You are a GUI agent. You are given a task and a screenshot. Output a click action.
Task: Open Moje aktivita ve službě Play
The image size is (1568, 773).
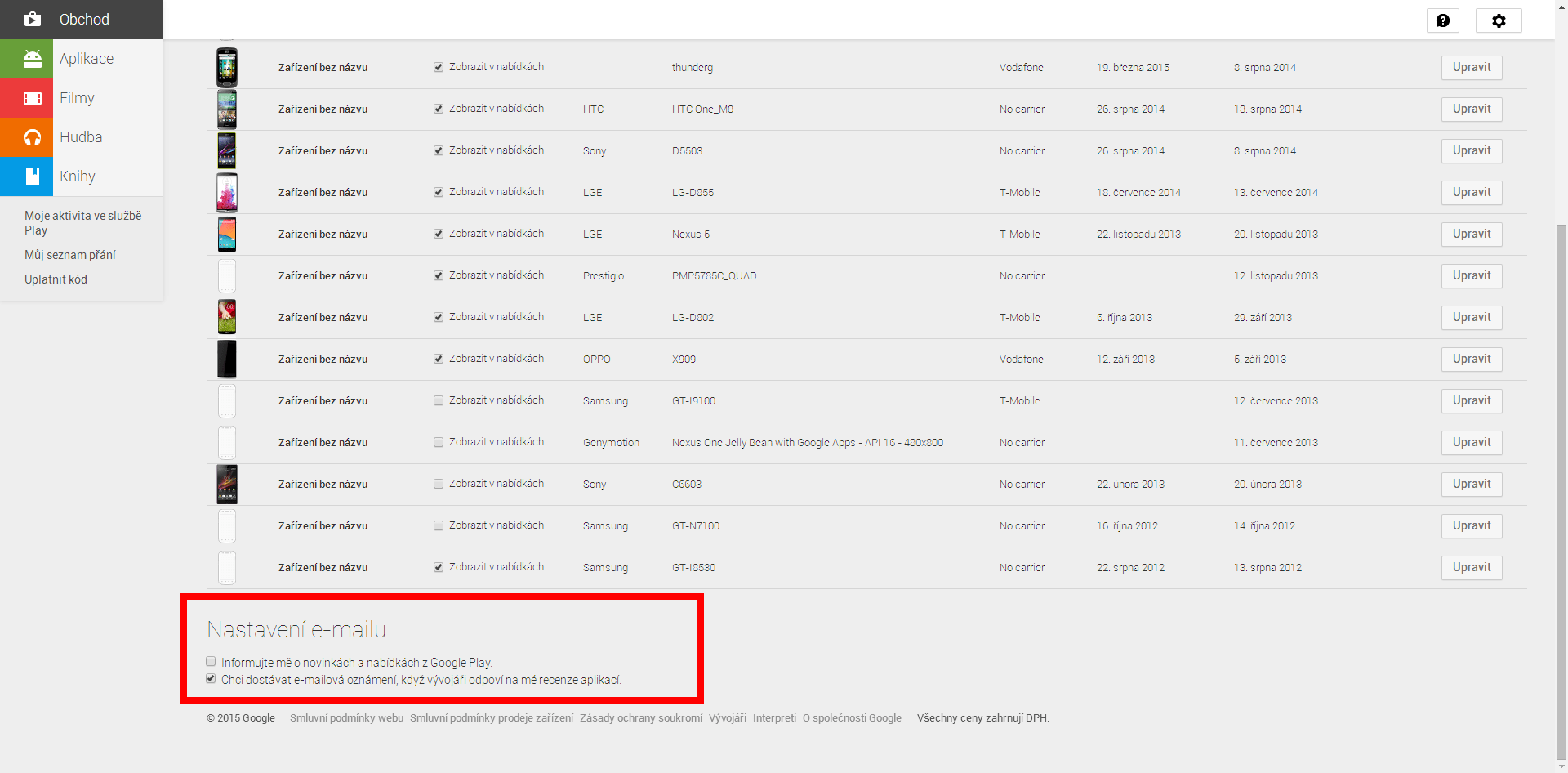82,223
